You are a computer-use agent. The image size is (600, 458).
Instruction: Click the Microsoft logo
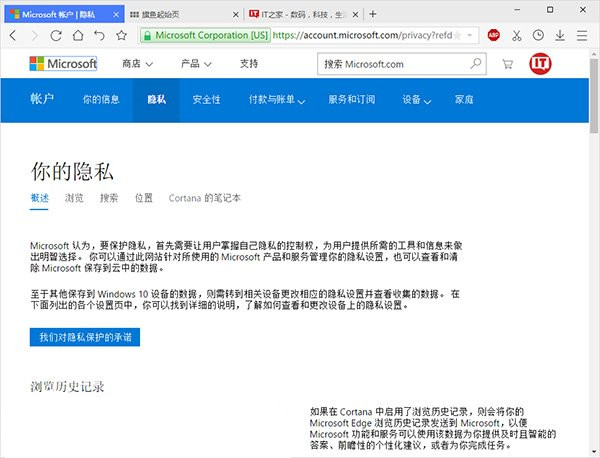coord(63,64)
